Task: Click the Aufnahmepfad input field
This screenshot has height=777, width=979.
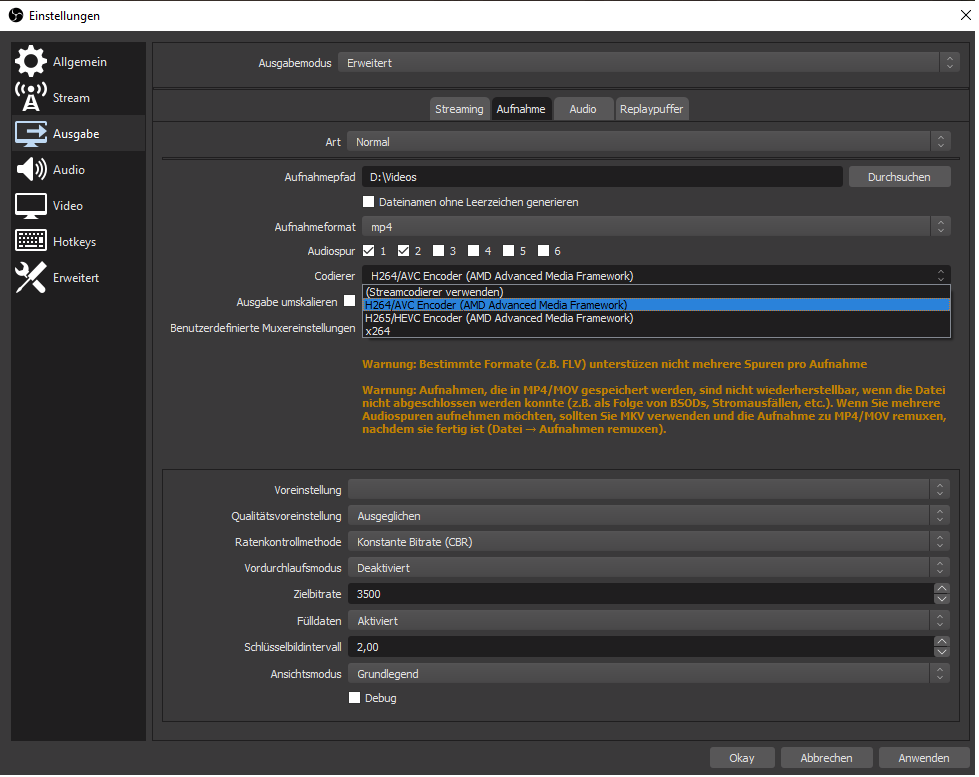Action: coord(602,177)
